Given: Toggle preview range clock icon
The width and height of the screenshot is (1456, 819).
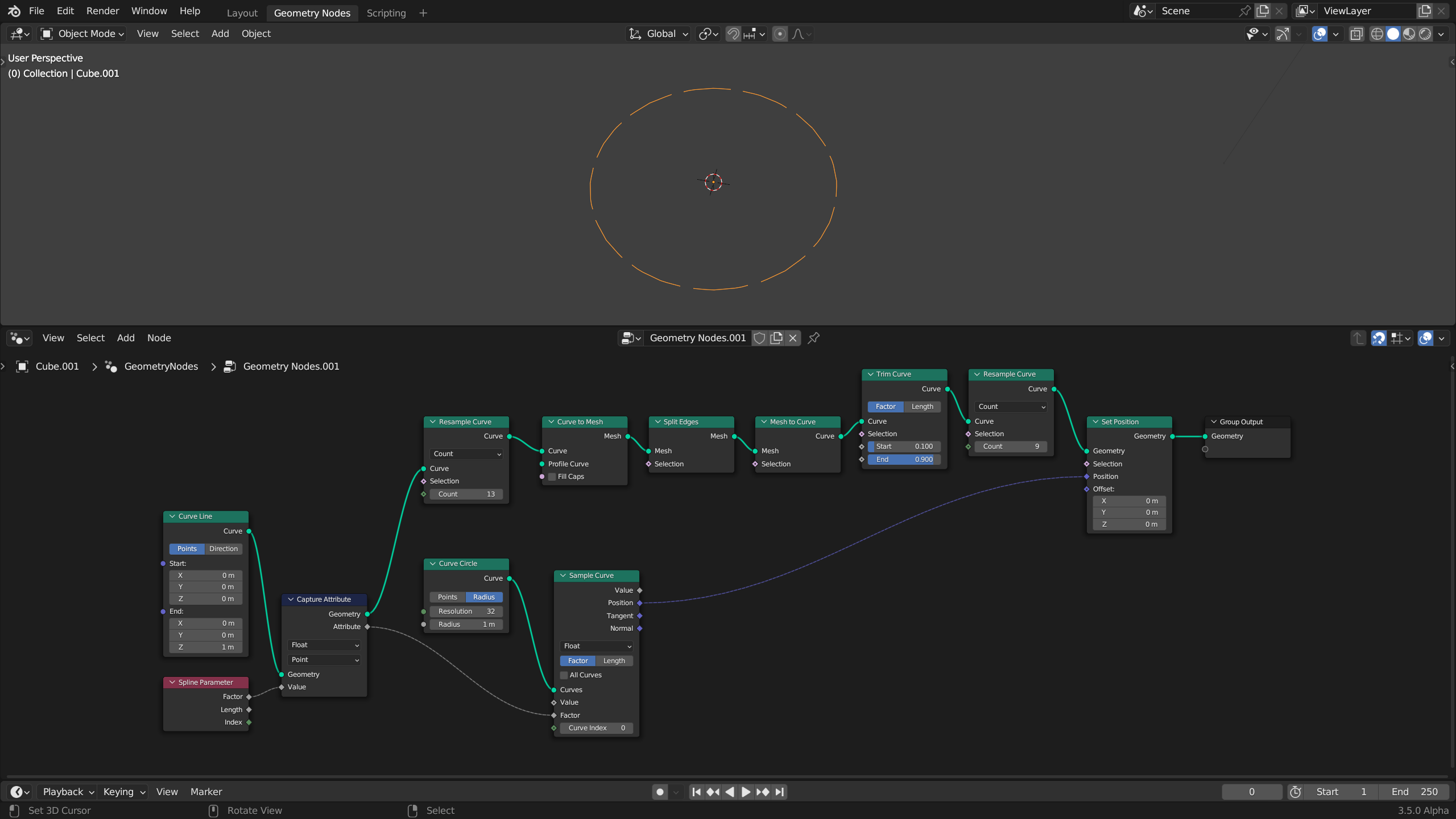Looking at the screenshot, I should [x=1296, y=792].
